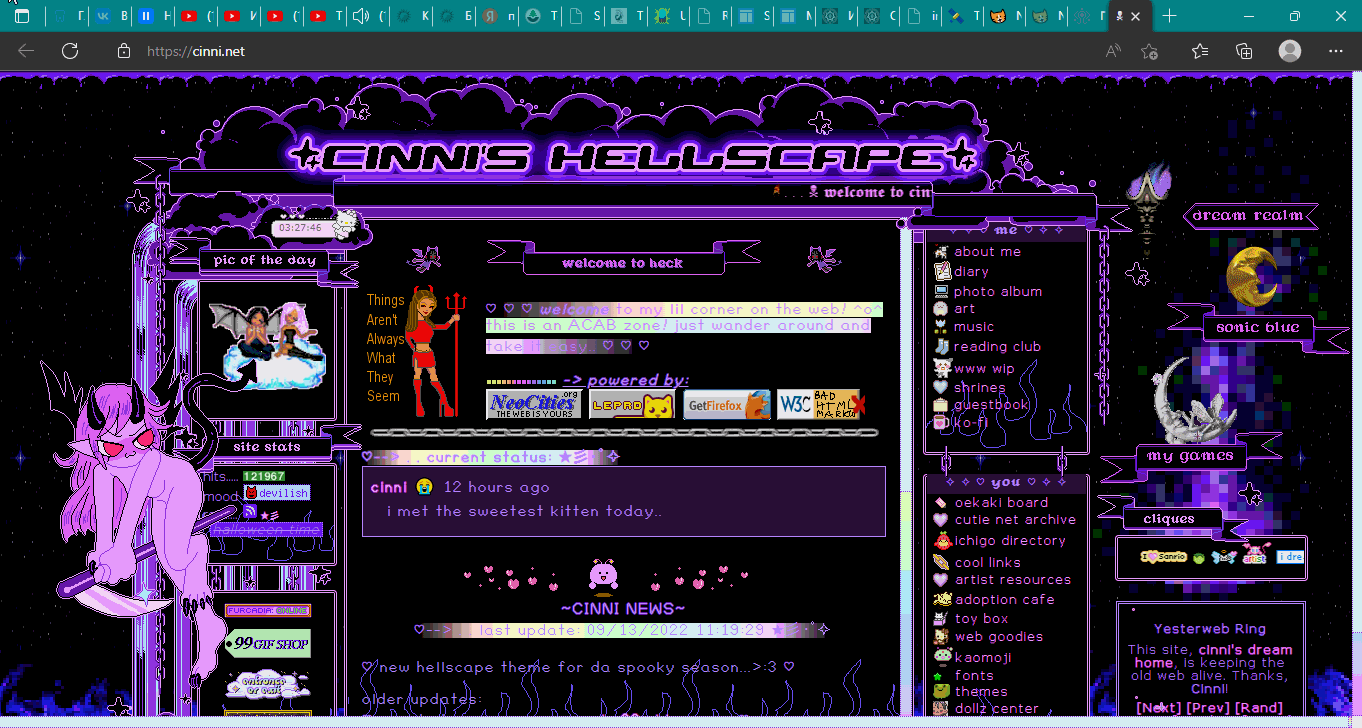This screenshot has height=728, width=1362.
Task: Add this page to favorites
Action: point(1149,51)
